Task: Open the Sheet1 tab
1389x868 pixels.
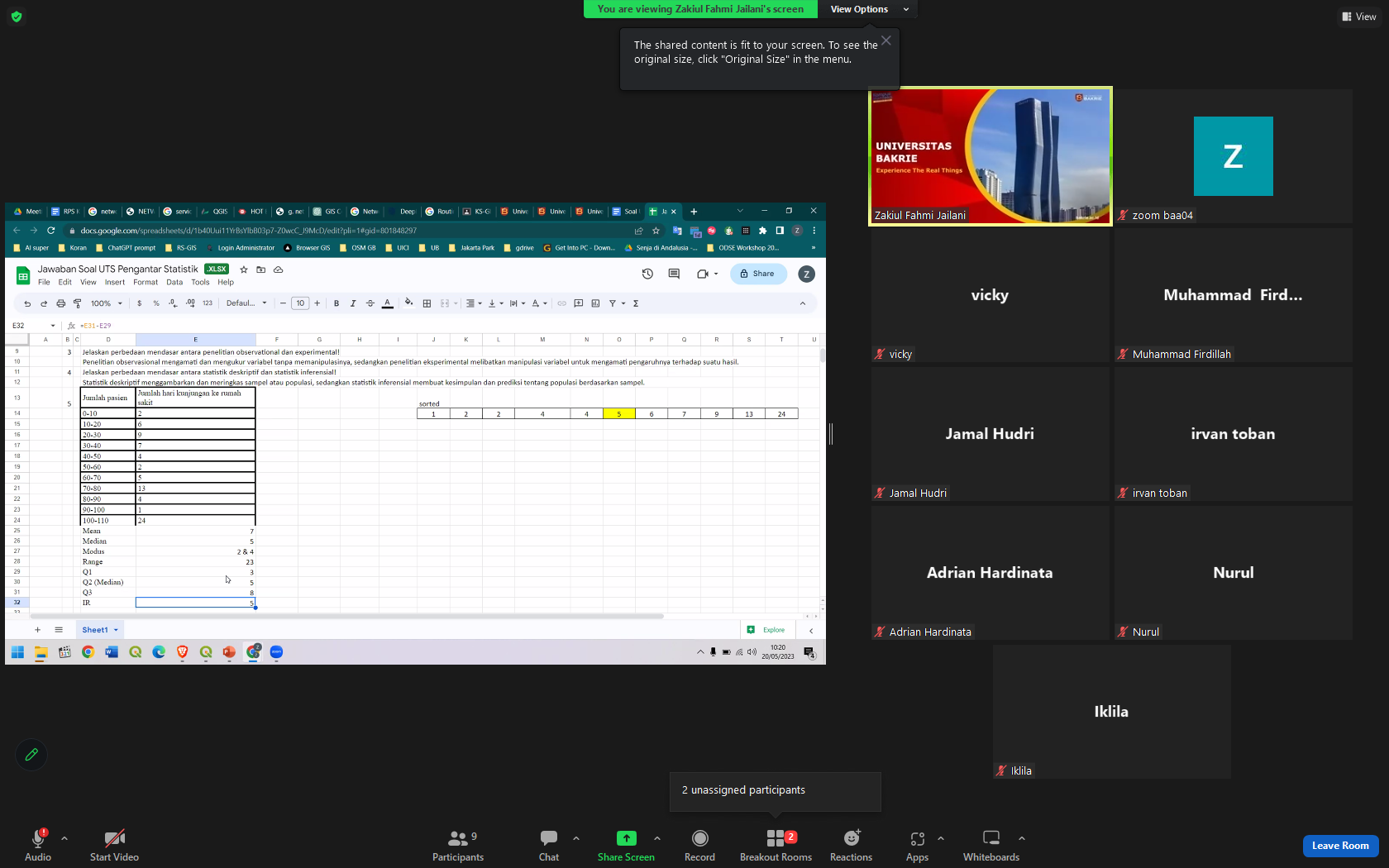Action: pyautogui.click(x=100, y=630)
